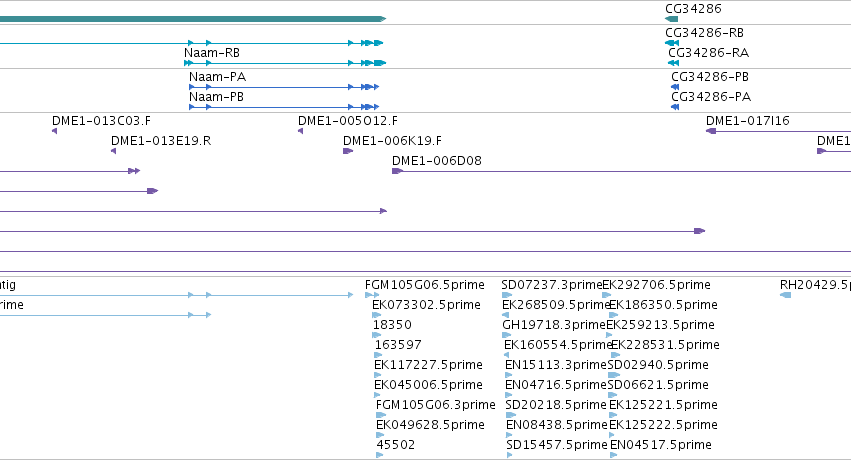The width and height of the screenshot is (851, 460).
Task: Select the EN04716.5prime EST
Action: click(556, 385)
